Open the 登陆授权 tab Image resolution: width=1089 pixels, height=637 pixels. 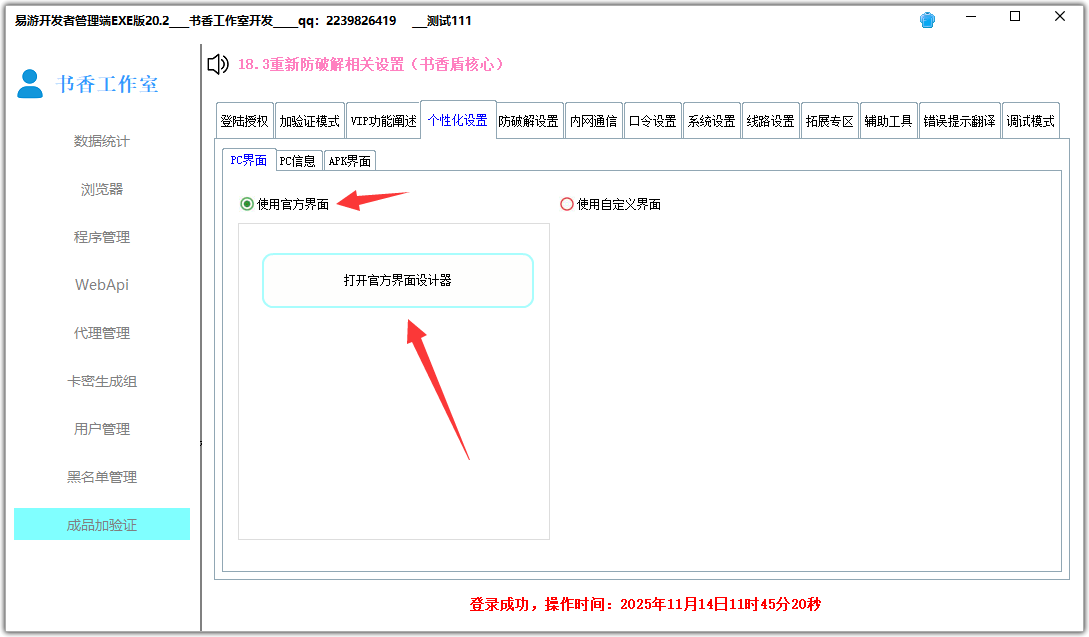[246, 119]
